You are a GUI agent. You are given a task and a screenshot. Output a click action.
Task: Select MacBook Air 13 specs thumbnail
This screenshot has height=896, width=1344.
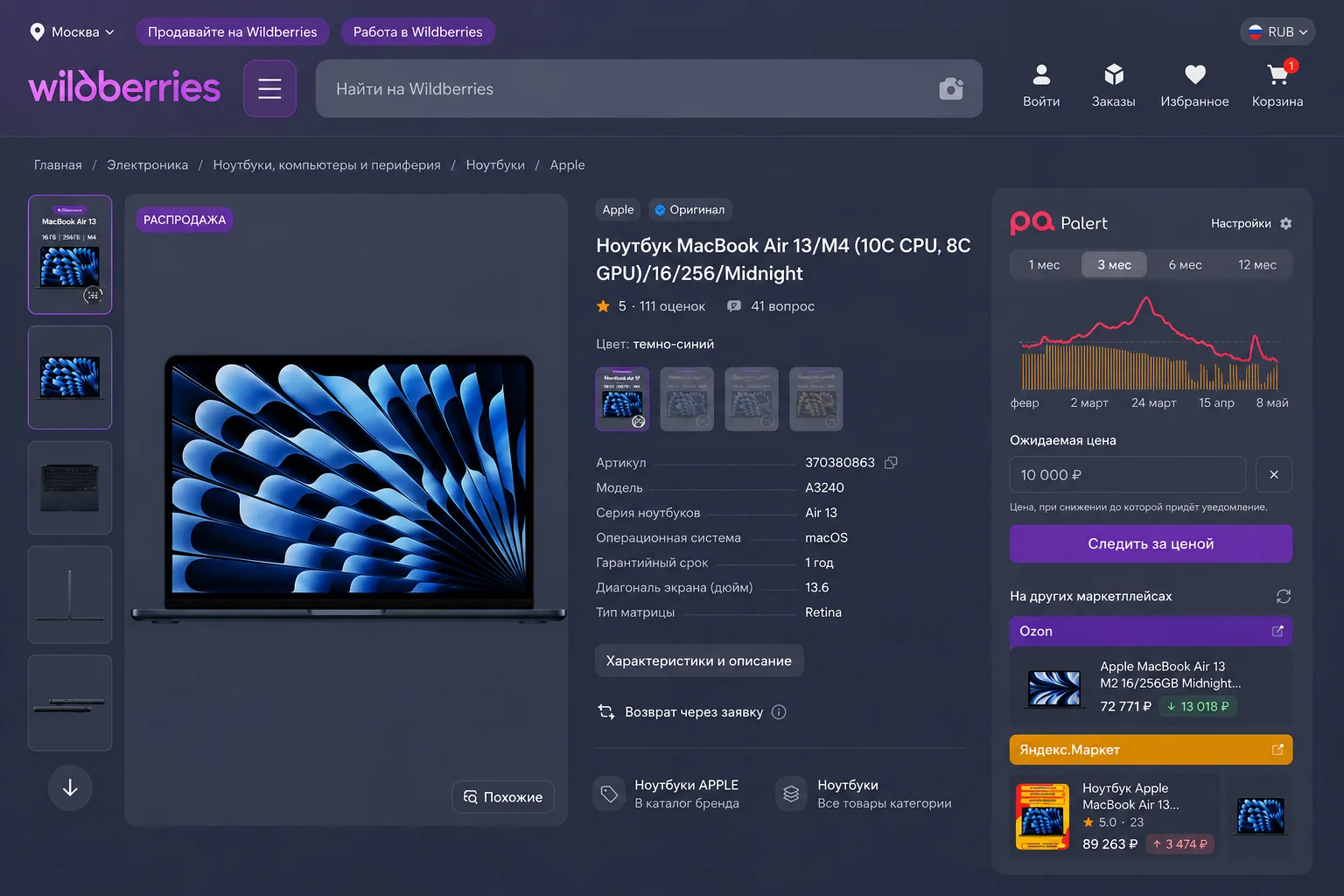(70, 255)
